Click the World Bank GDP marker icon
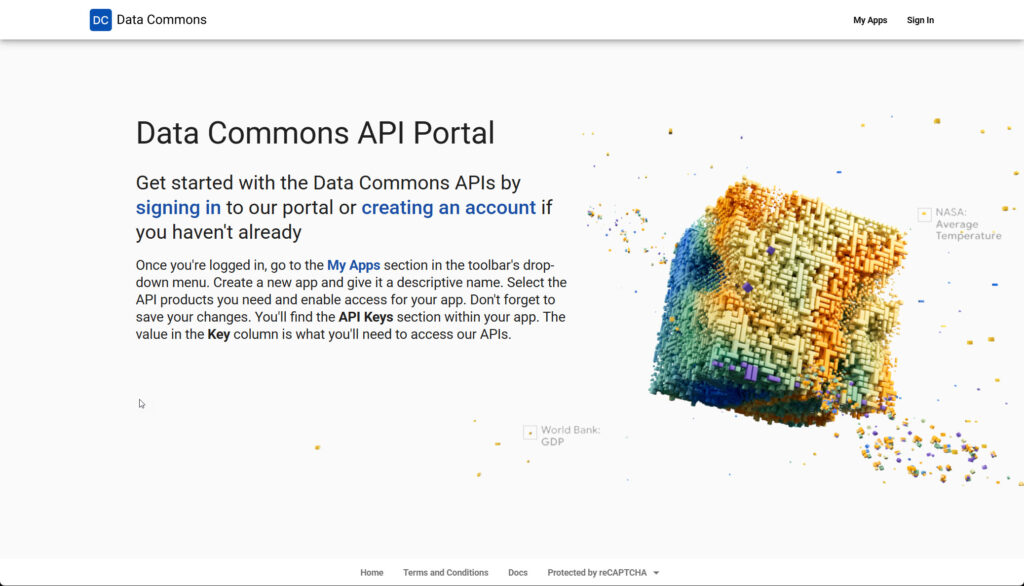This screenshot has width=1024, height=586. pyautogui.click(x=529, y=431)
